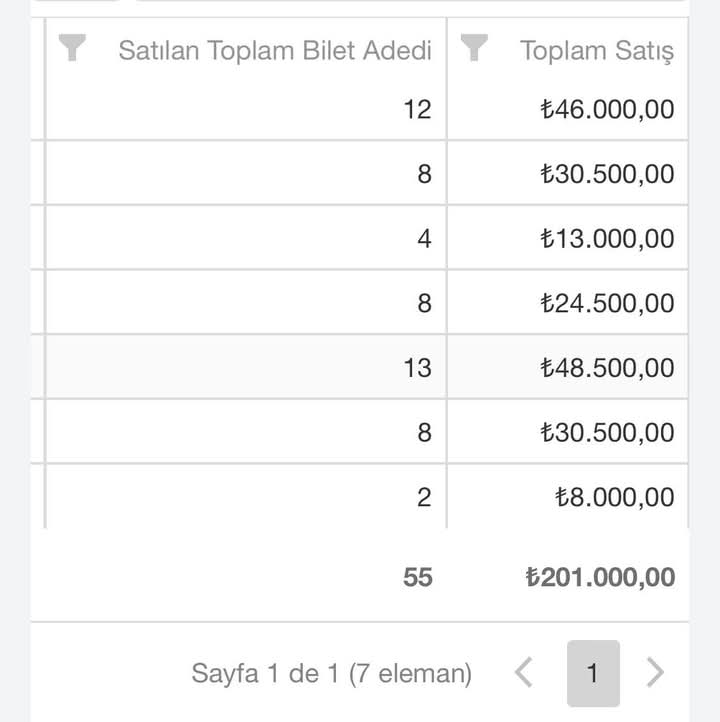Sort by Satılan Toplam Bilet Adedi header

pos(275,50)
